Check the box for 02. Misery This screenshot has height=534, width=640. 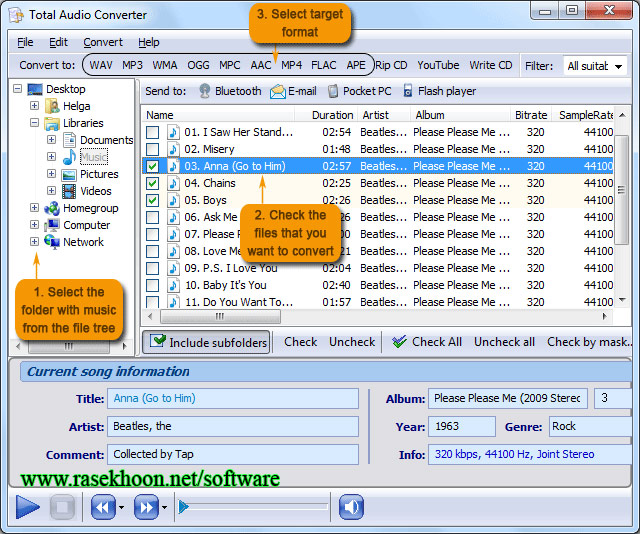(153, 149)
